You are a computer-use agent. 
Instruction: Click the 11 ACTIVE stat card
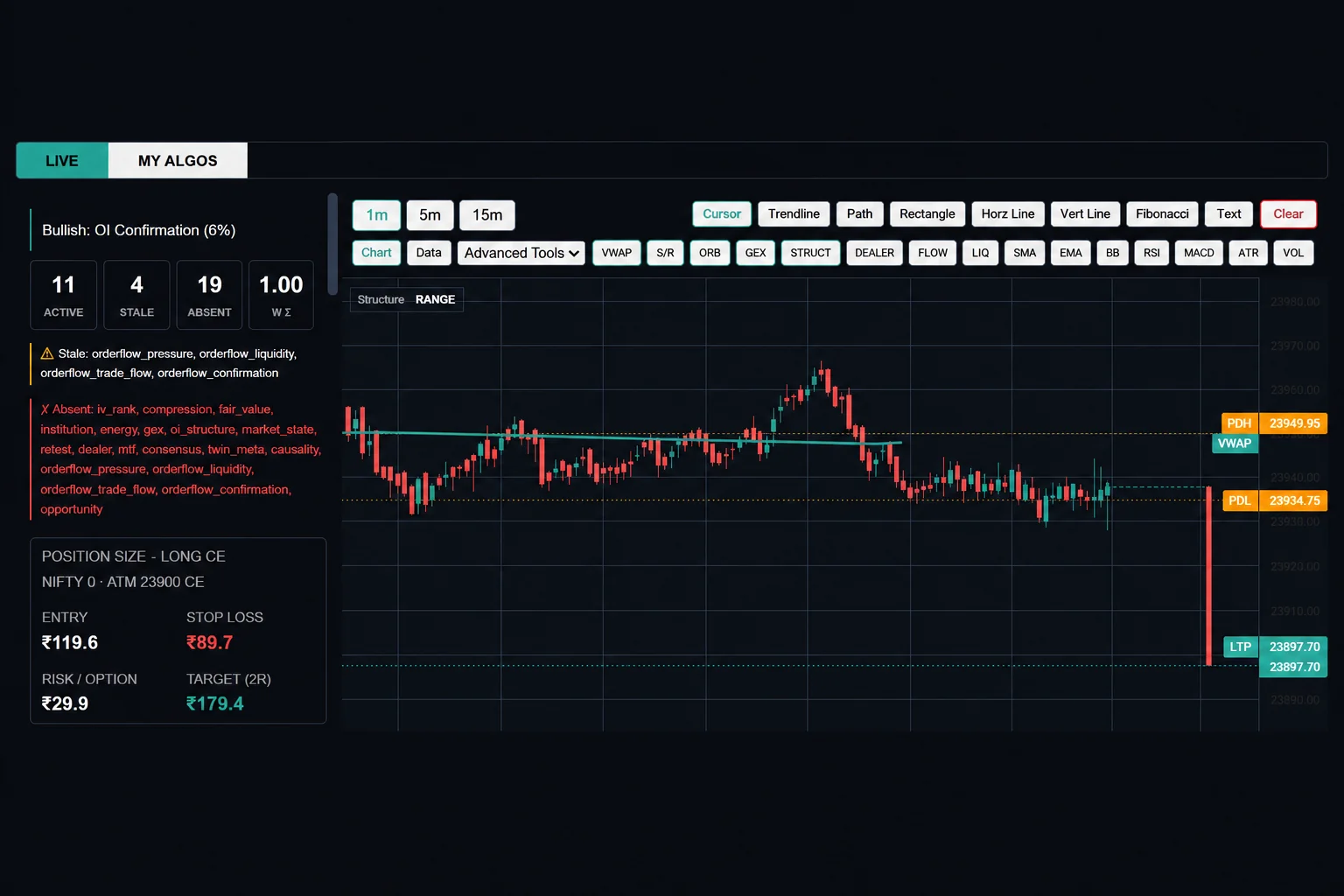(x=64, y=295)
